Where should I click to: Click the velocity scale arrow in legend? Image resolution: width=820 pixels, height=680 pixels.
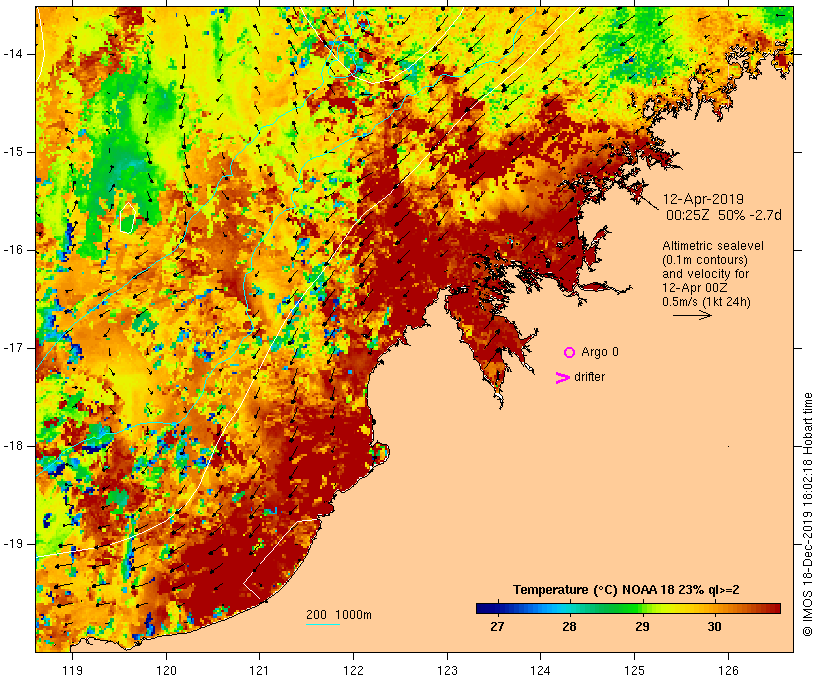point(692,315)
